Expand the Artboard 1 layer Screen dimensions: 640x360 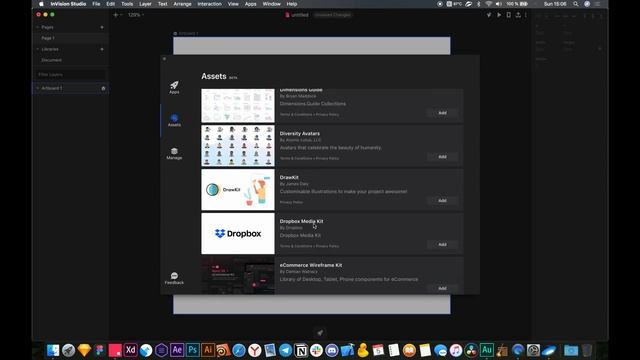click(38, 88)
